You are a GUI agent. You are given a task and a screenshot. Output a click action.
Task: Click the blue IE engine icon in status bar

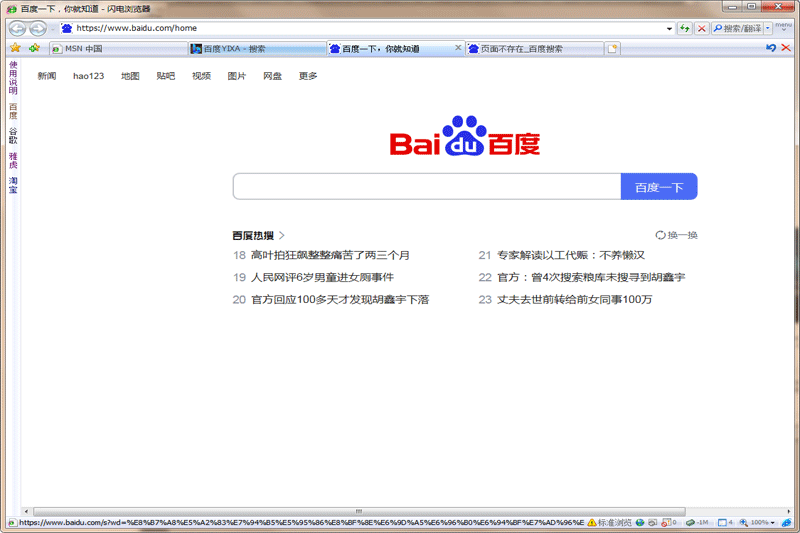pyautogui.click(x=786, y=523)
